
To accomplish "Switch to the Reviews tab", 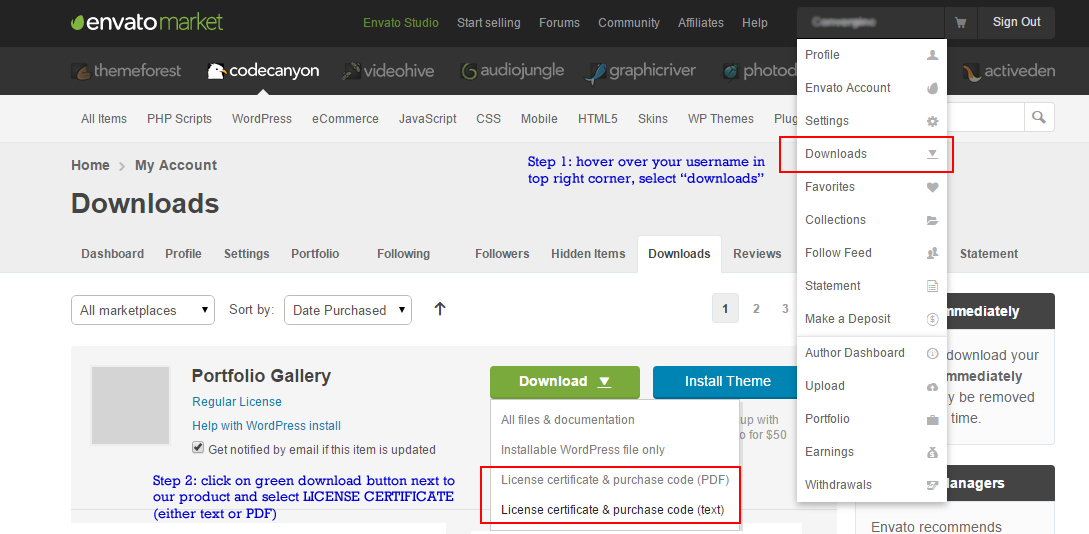I will pos(757,254).
